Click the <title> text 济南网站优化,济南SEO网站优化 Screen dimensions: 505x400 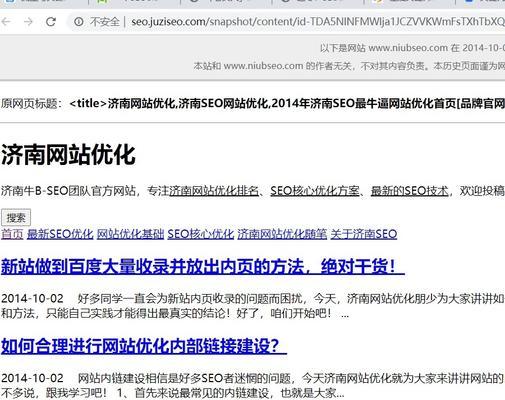tap(287, 104)
